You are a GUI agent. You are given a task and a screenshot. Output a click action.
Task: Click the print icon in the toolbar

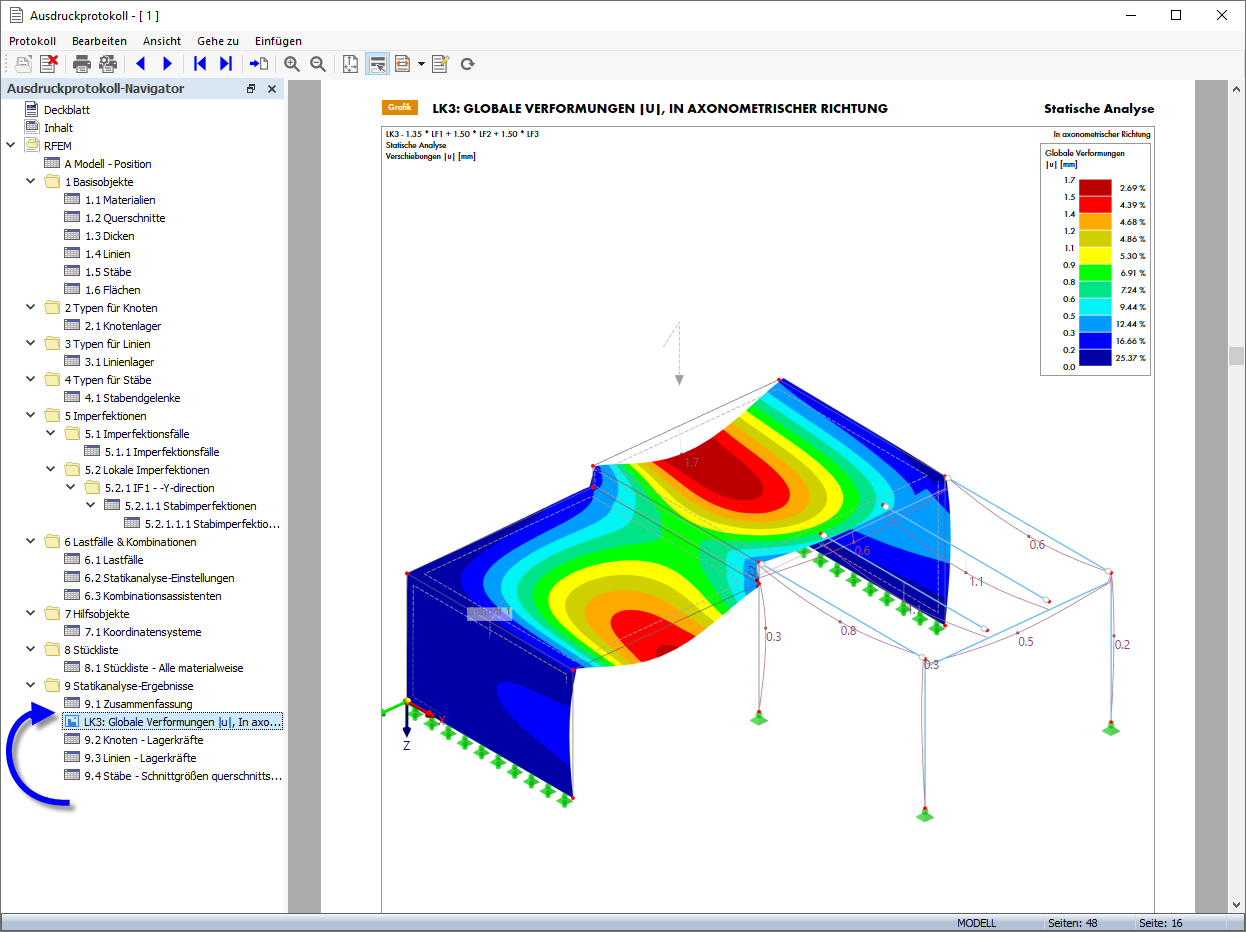click(82, 64)
